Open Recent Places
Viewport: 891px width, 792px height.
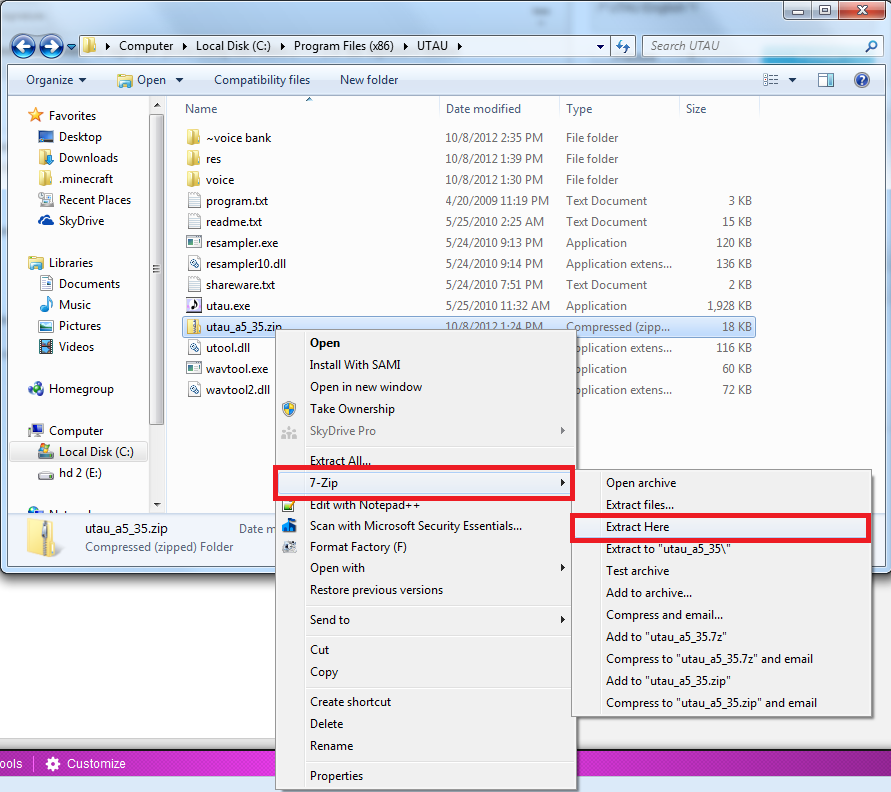(84, 200)
